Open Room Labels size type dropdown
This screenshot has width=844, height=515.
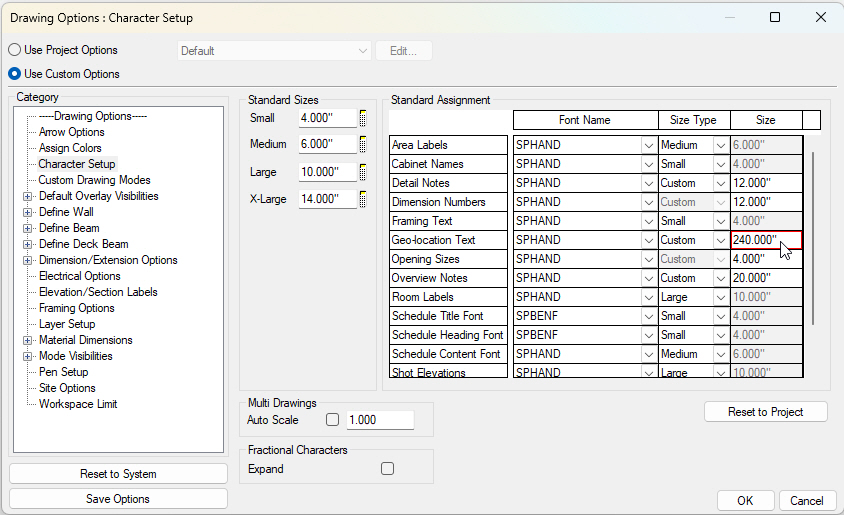click(721, 297)
